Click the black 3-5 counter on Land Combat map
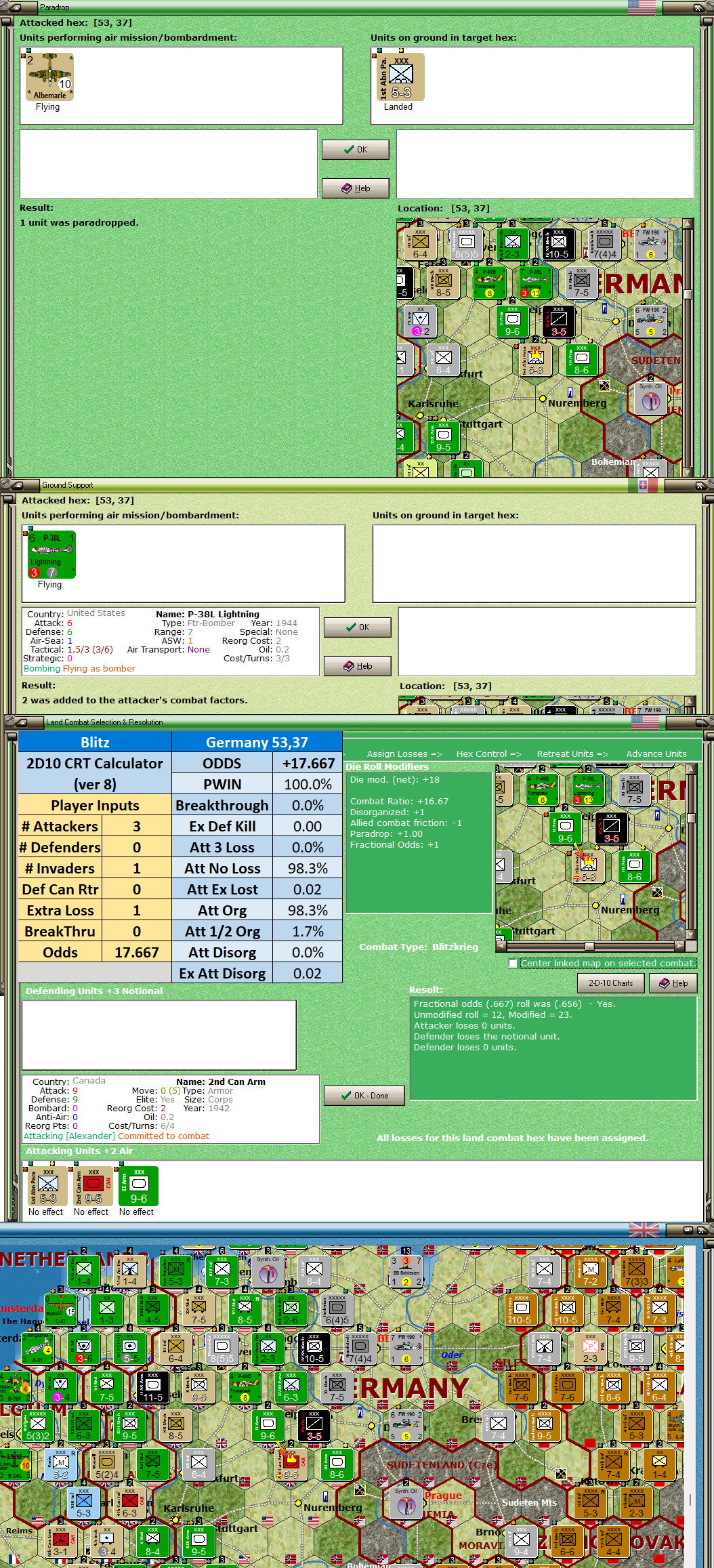The width and height of the screenshot is (714, 1568). point(611,828)
